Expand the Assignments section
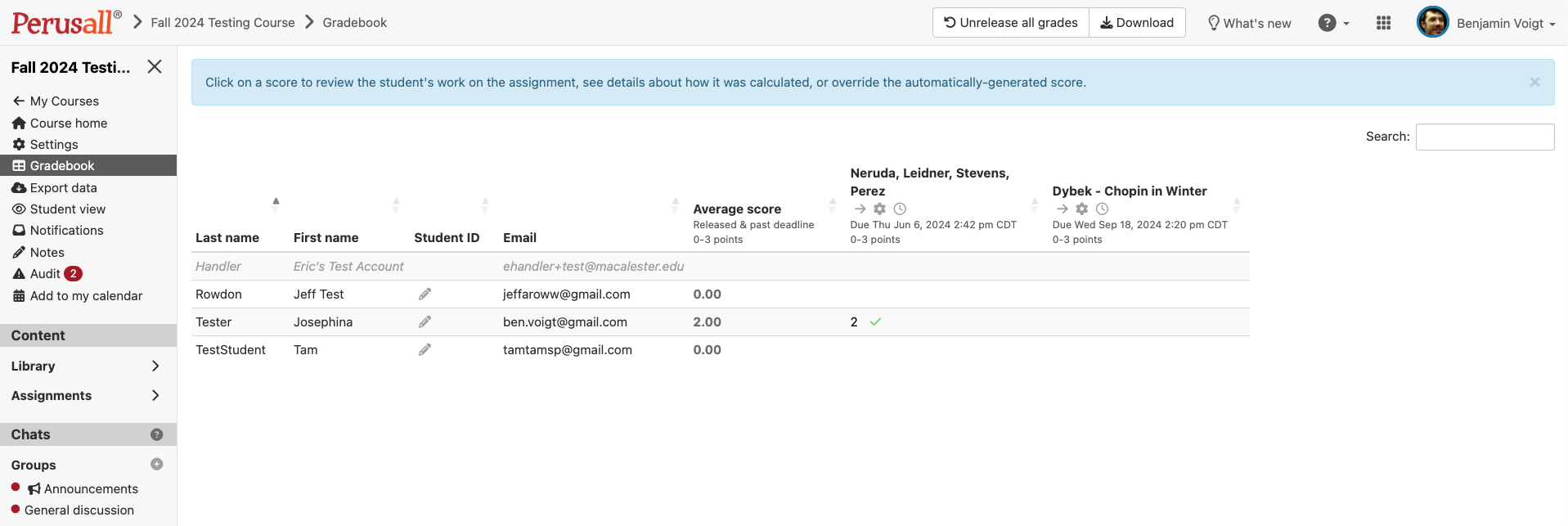1568x526 pixels. pos(155,396)
